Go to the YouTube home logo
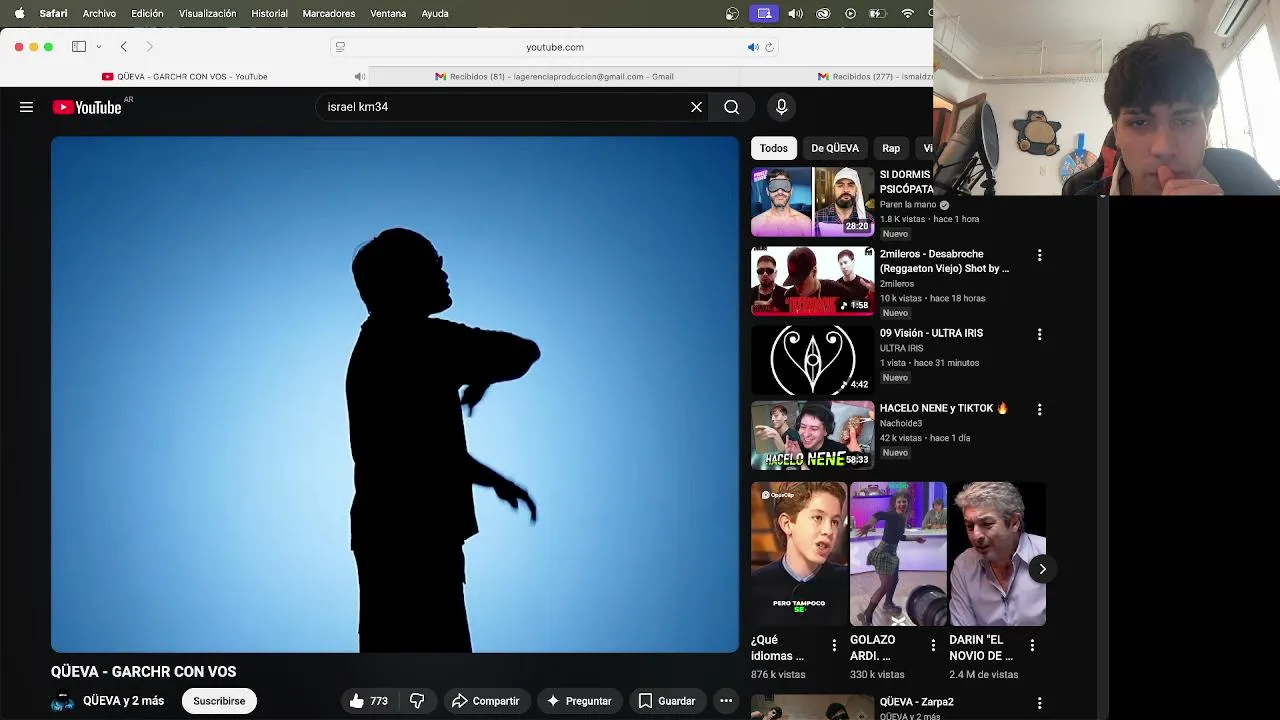The image size is (1280, 720). [x=87, y=107]
